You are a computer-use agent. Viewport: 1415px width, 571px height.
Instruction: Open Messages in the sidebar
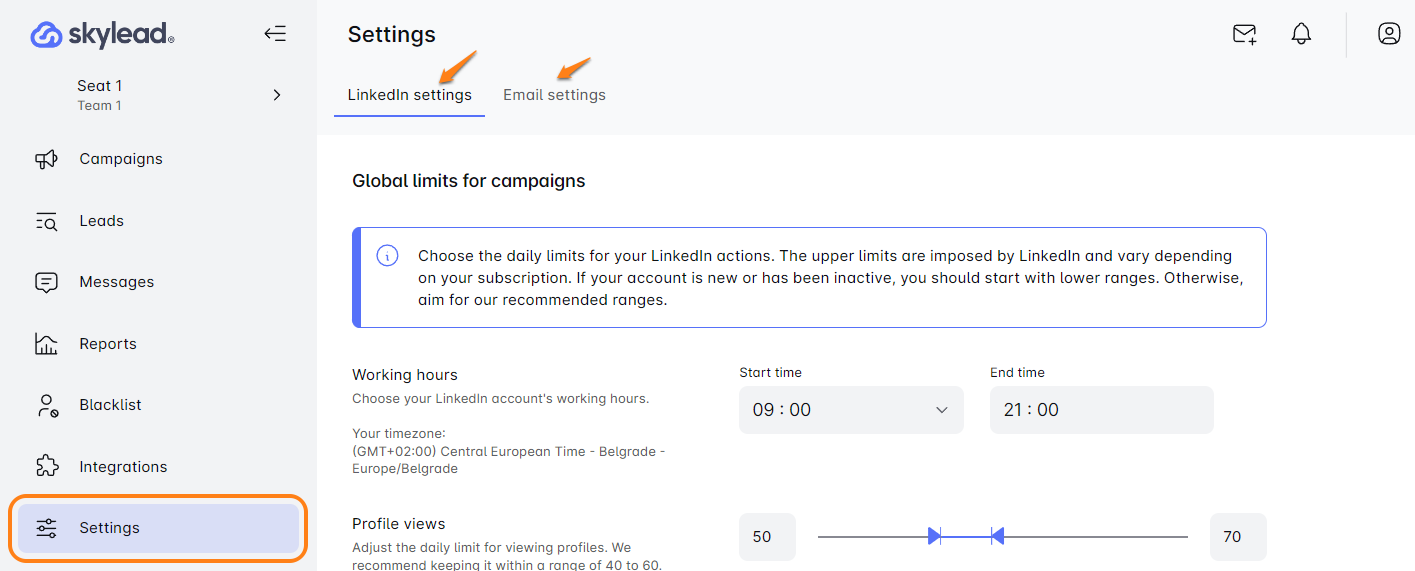point(116,282)
